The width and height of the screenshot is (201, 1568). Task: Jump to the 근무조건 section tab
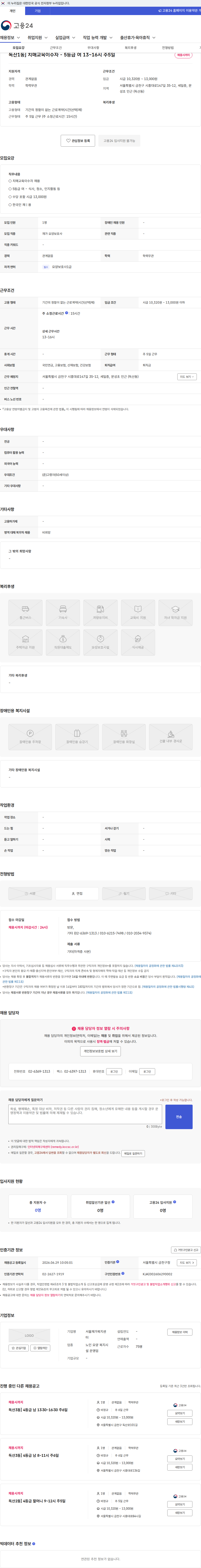(x=56, y=47)
